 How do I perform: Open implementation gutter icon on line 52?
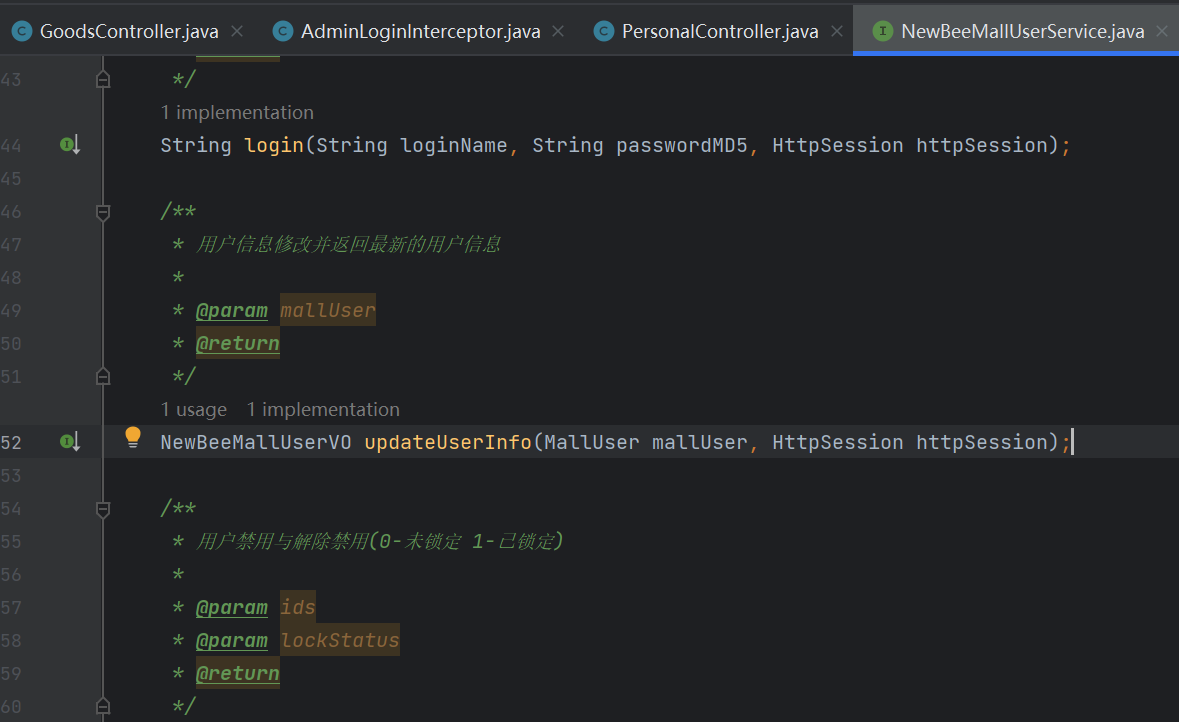coord(70,441)
